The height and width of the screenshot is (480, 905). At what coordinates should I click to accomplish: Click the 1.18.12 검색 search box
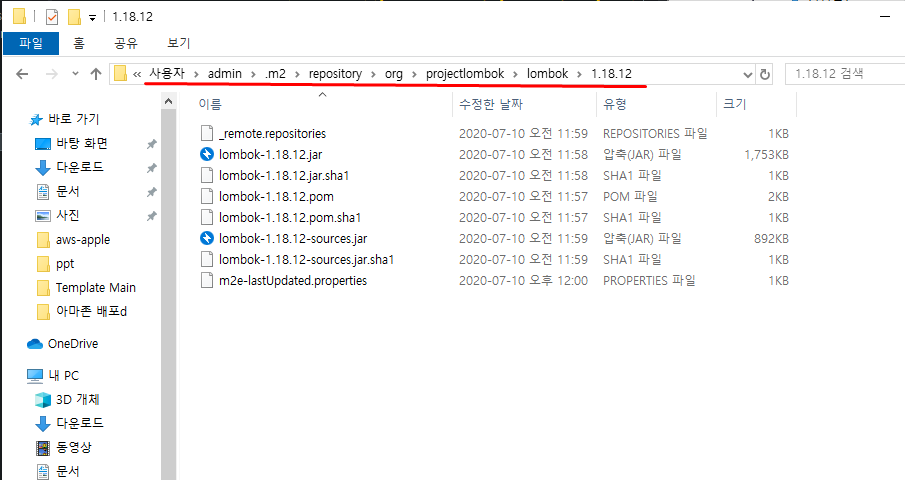pyautogui.click(x=844, y=74)
